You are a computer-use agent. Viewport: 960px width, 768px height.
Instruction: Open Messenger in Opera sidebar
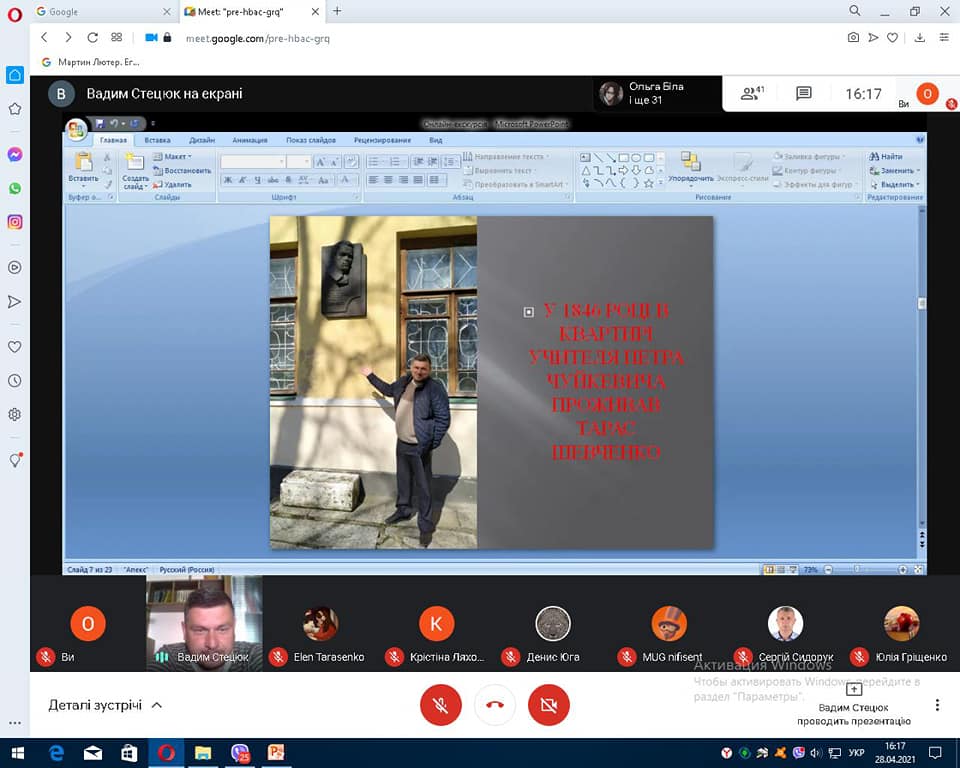tap(15, 155)
